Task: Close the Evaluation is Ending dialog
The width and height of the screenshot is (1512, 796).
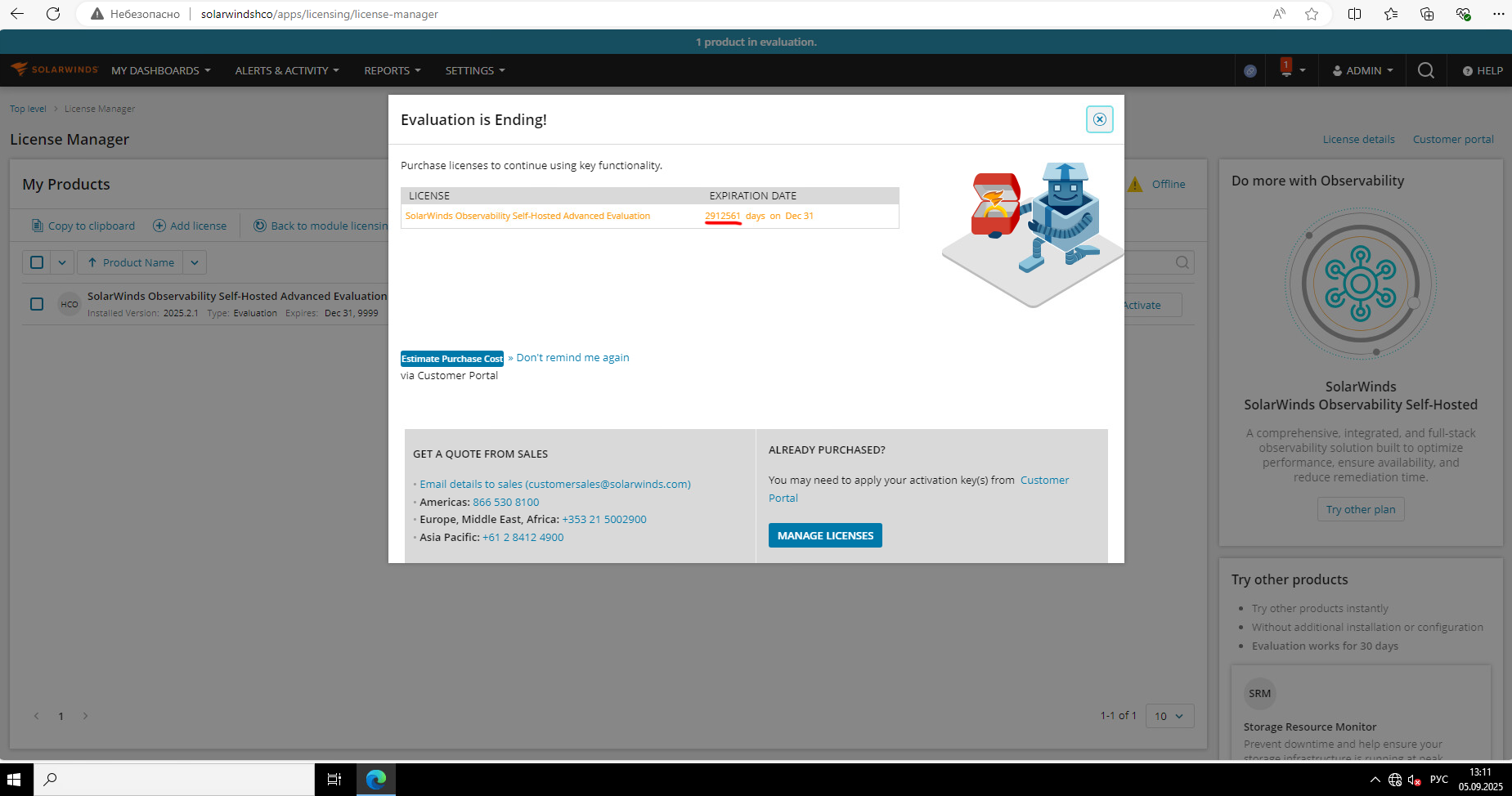Action: coord(1099,119)
